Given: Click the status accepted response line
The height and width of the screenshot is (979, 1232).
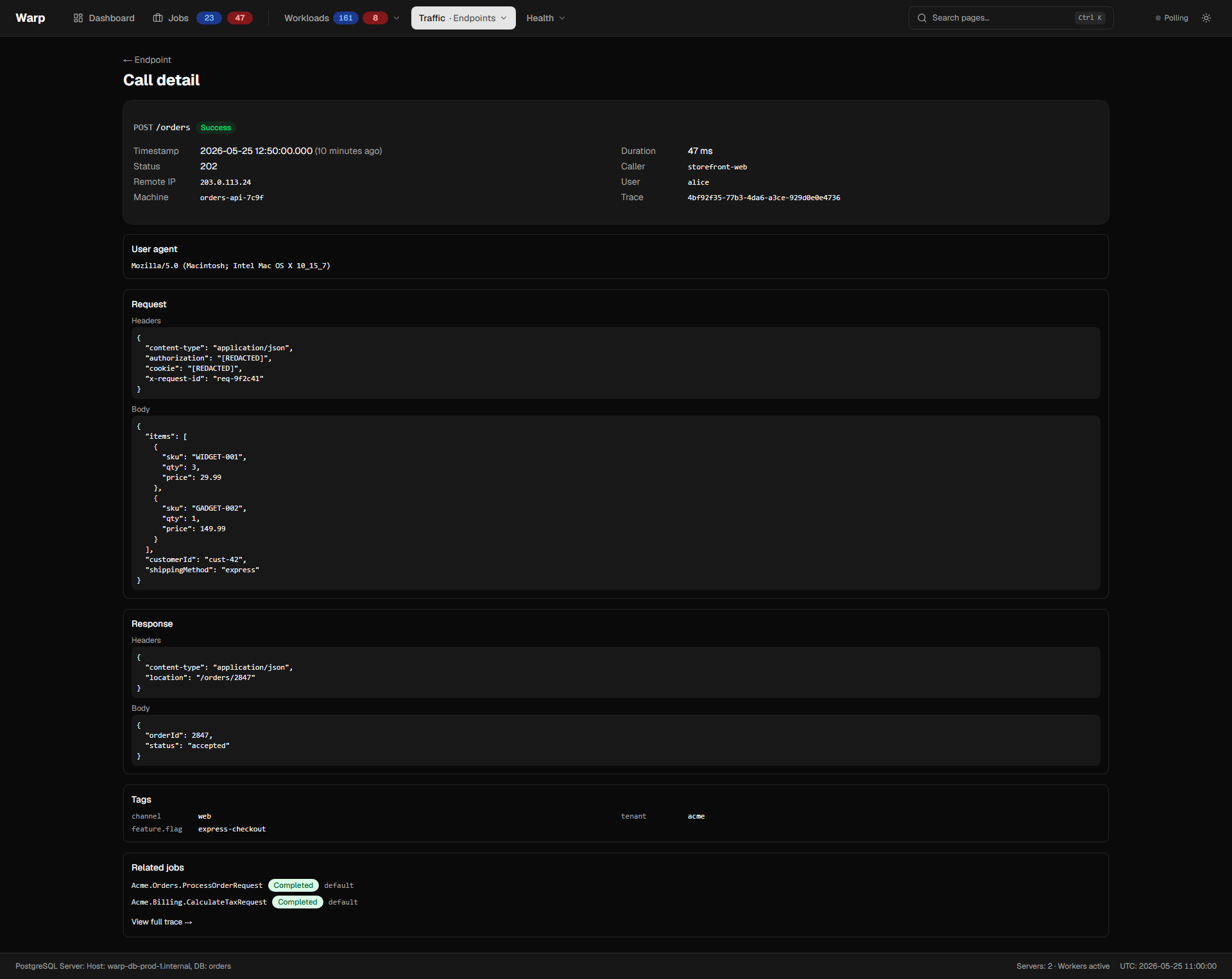Looking at the screenshot, I should click(187, 745).
